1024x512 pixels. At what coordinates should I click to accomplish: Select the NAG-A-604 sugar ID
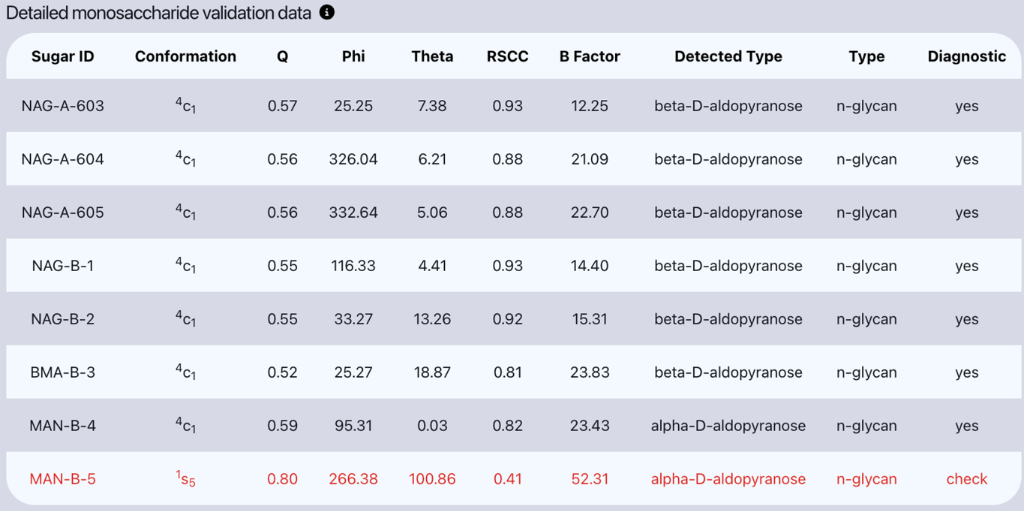[x=62, y=159]
